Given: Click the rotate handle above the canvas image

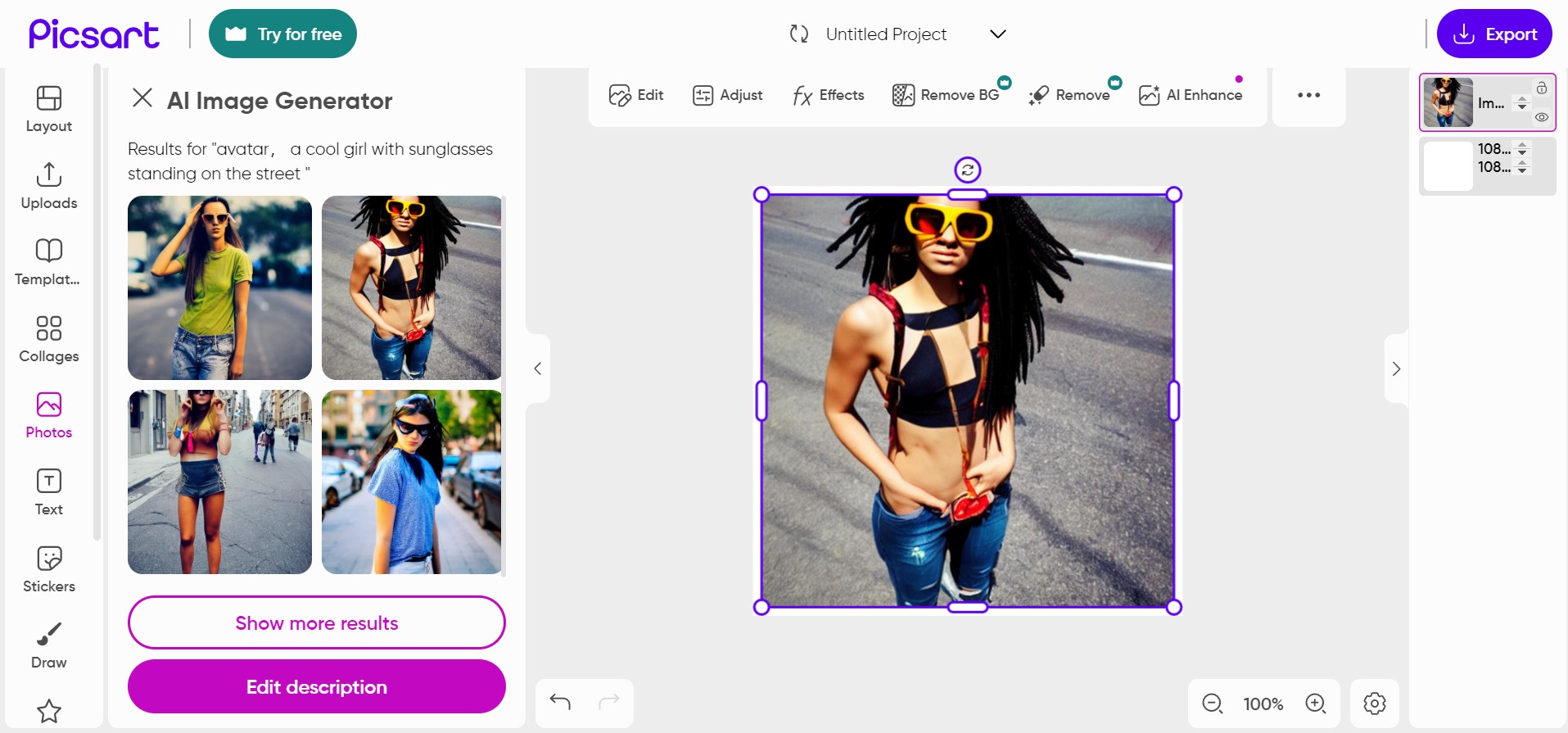Looking at the screenshot, I should click(968, 170).
